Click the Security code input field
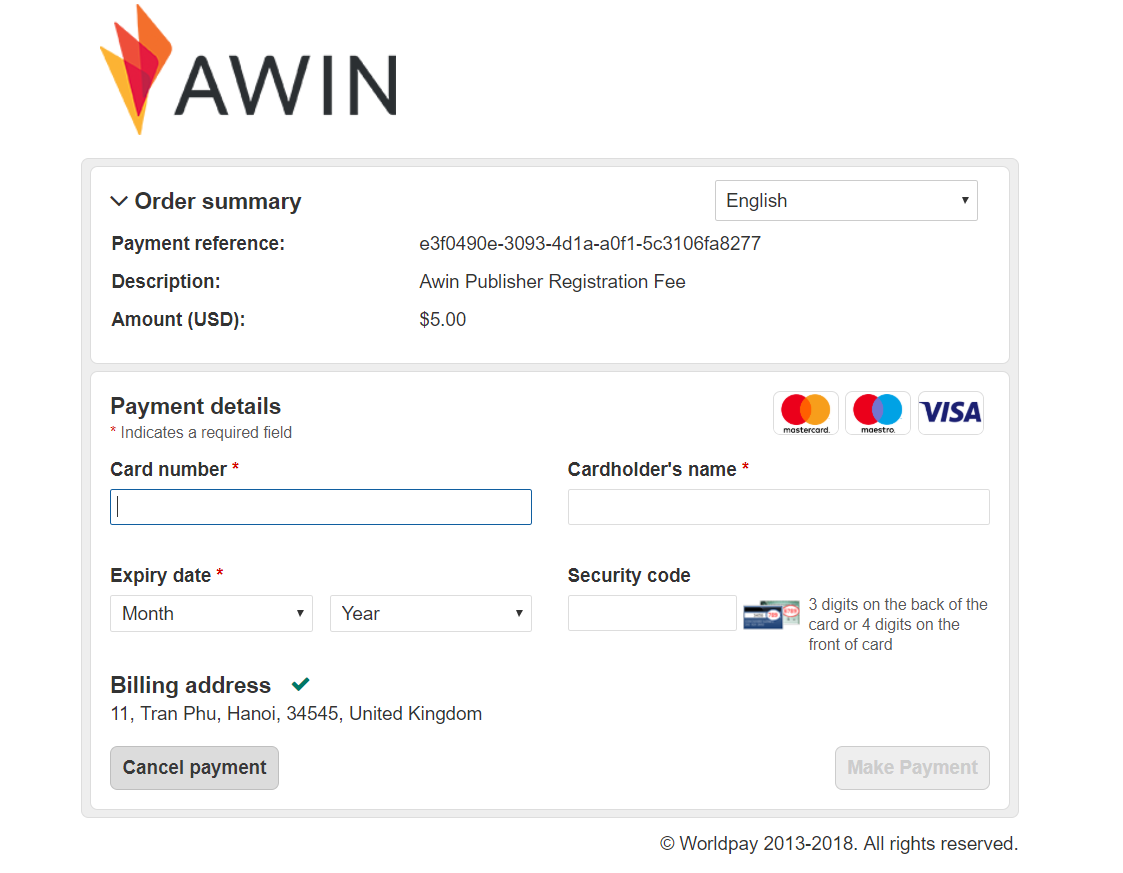 (x=652, y=613)
